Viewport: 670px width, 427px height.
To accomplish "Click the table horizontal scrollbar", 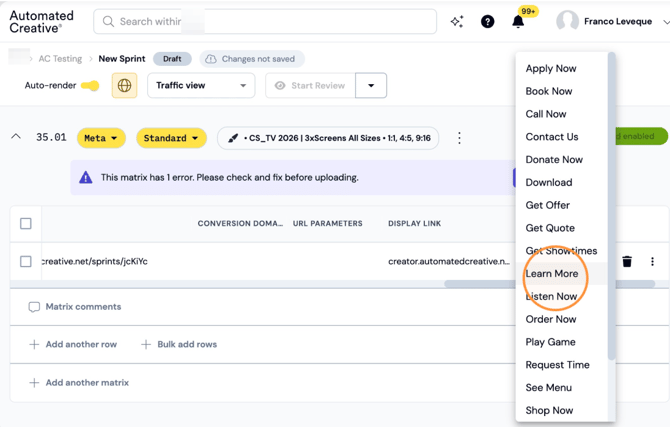I will 550,284.
